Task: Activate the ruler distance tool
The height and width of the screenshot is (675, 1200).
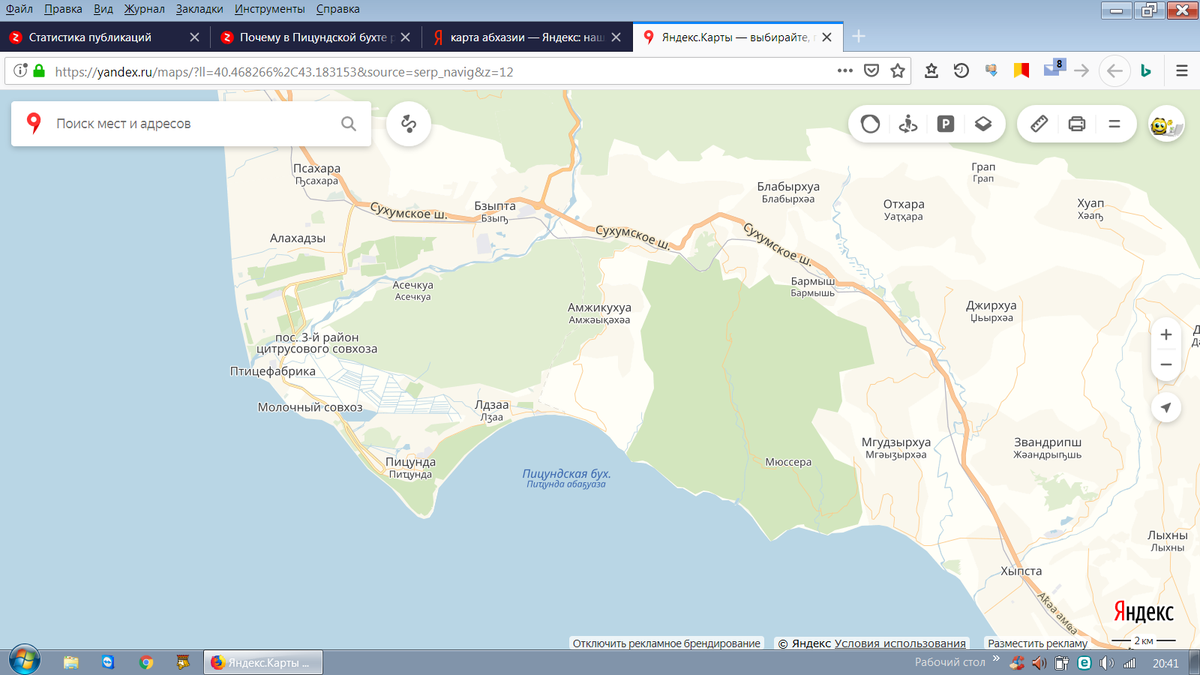Action: [1039, 124]
